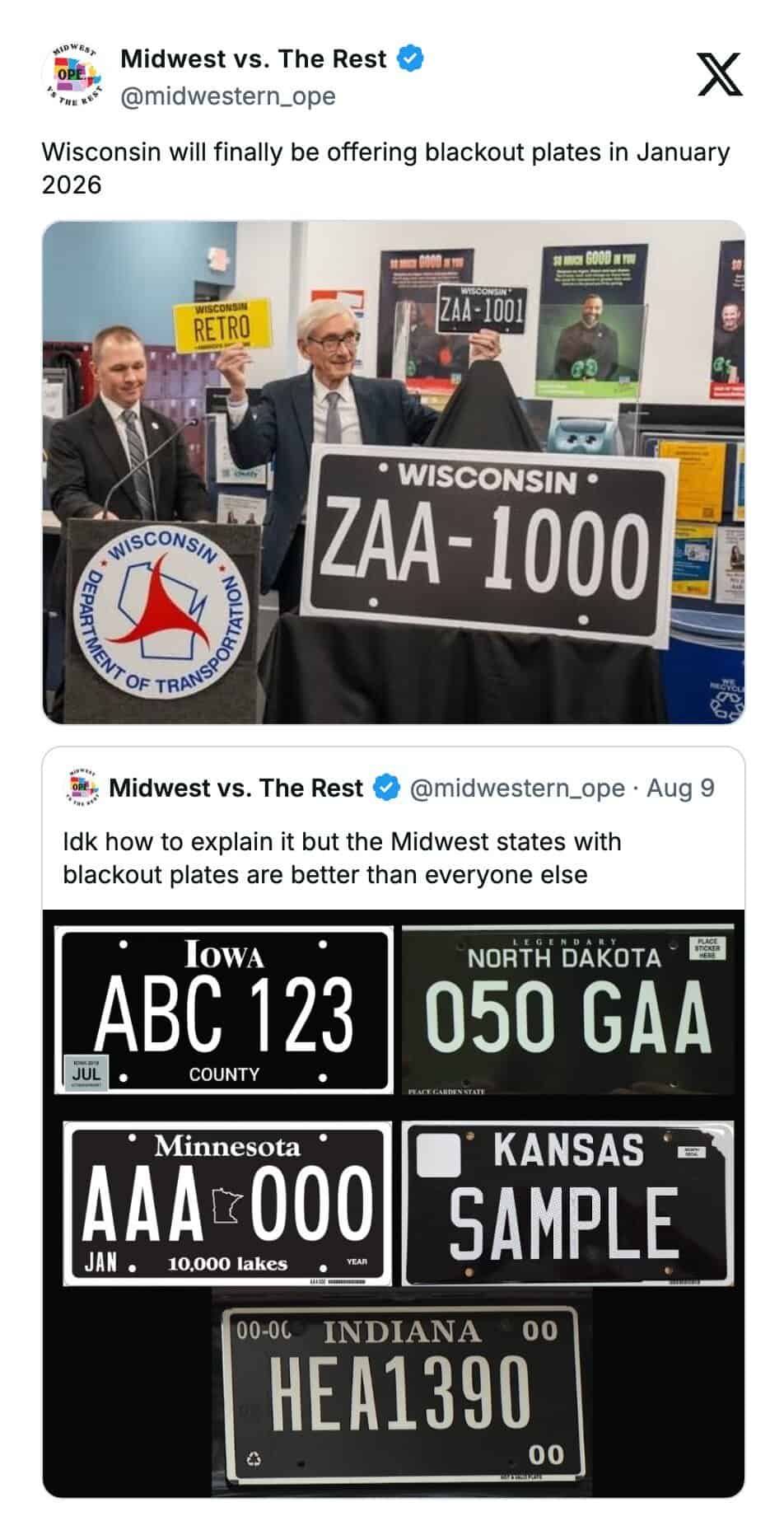The image size is (784, 1535).
Task: Click the quoted tweet text about Midwest states
Action: [342, 858]
